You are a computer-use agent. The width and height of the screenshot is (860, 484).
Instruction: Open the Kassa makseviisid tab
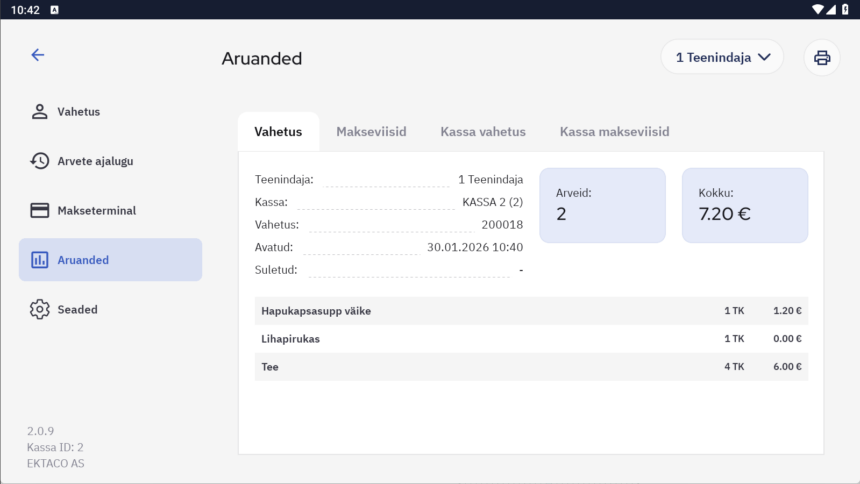[x=614, y=132]
